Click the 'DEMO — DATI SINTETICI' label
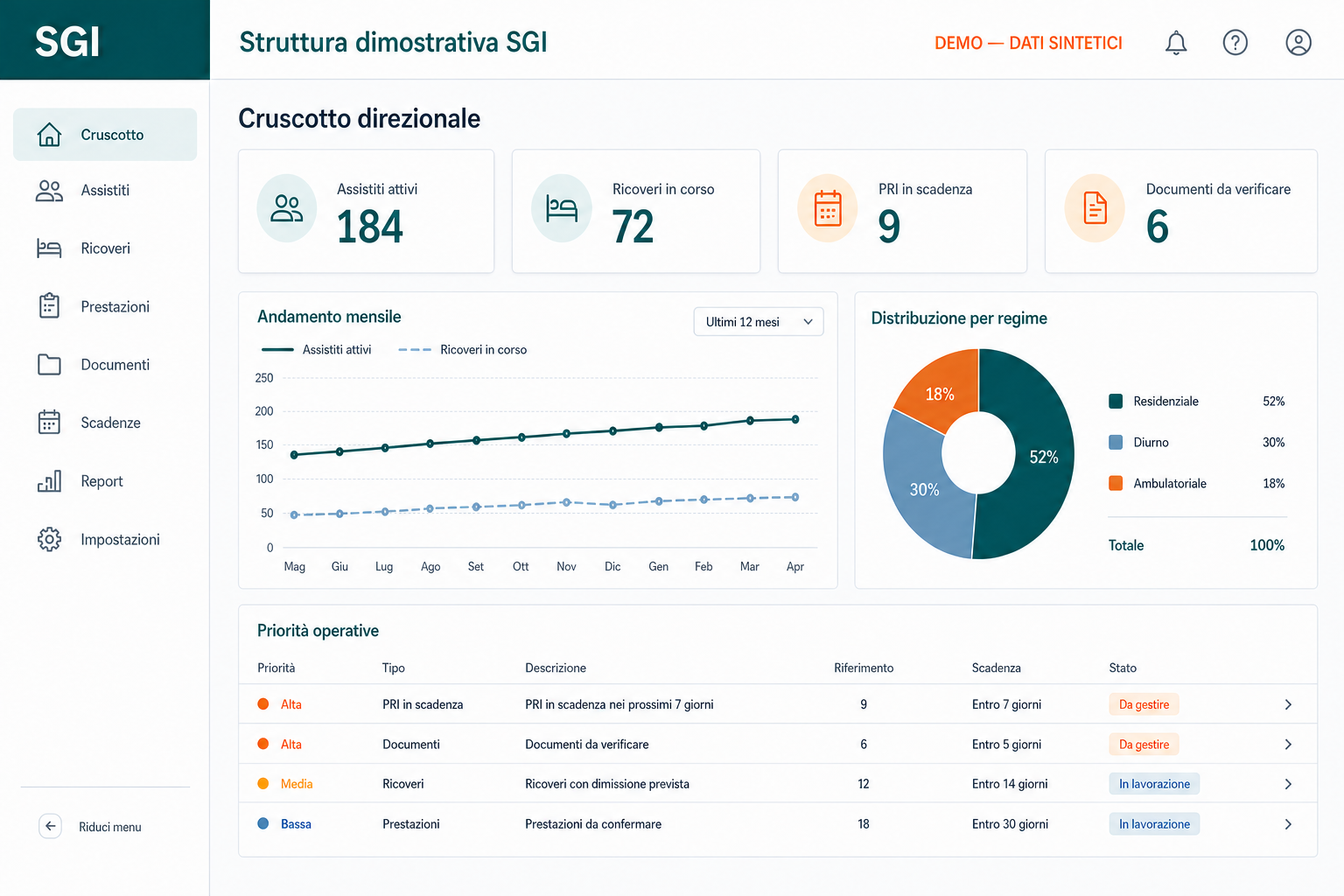Image resolution: width=1344 pixels, height=896 pixels. pos(1028,43)
